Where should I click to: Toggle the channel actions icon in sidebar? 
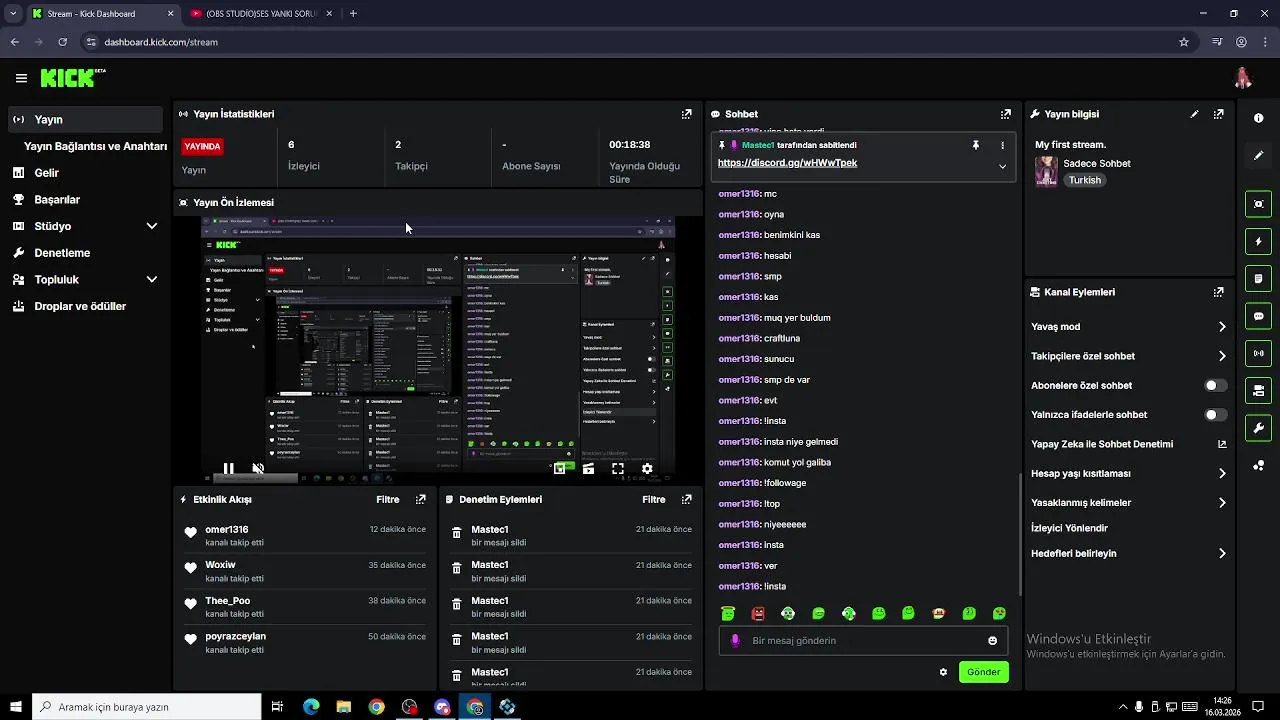pyautogui.click(x=1258, y=390)
